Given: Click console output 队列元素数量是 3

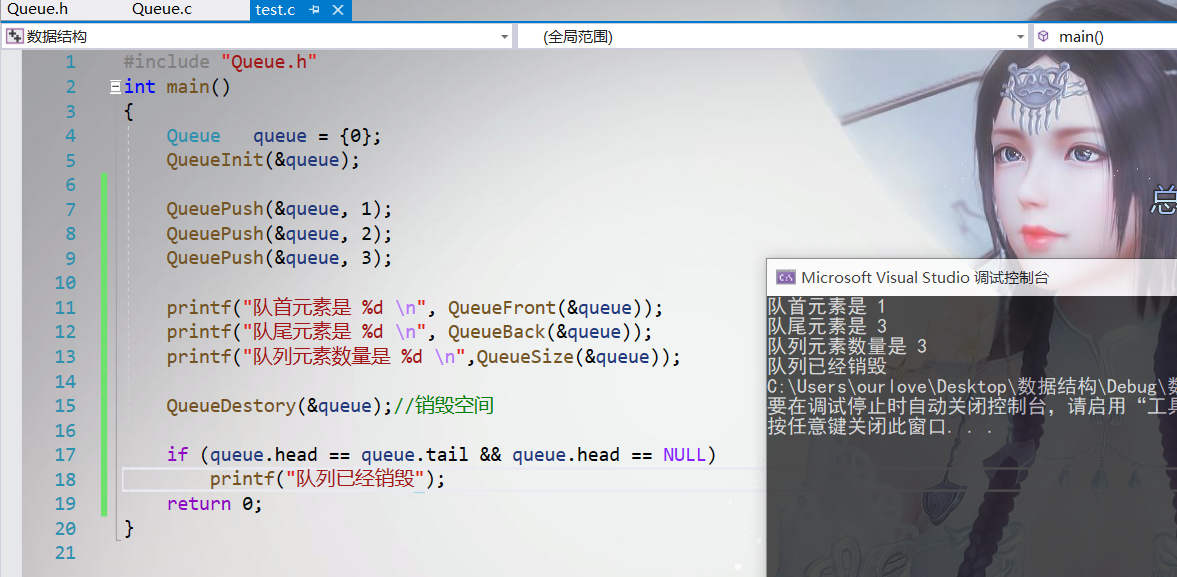Looking at the screenshot, I should coord(847,347).
